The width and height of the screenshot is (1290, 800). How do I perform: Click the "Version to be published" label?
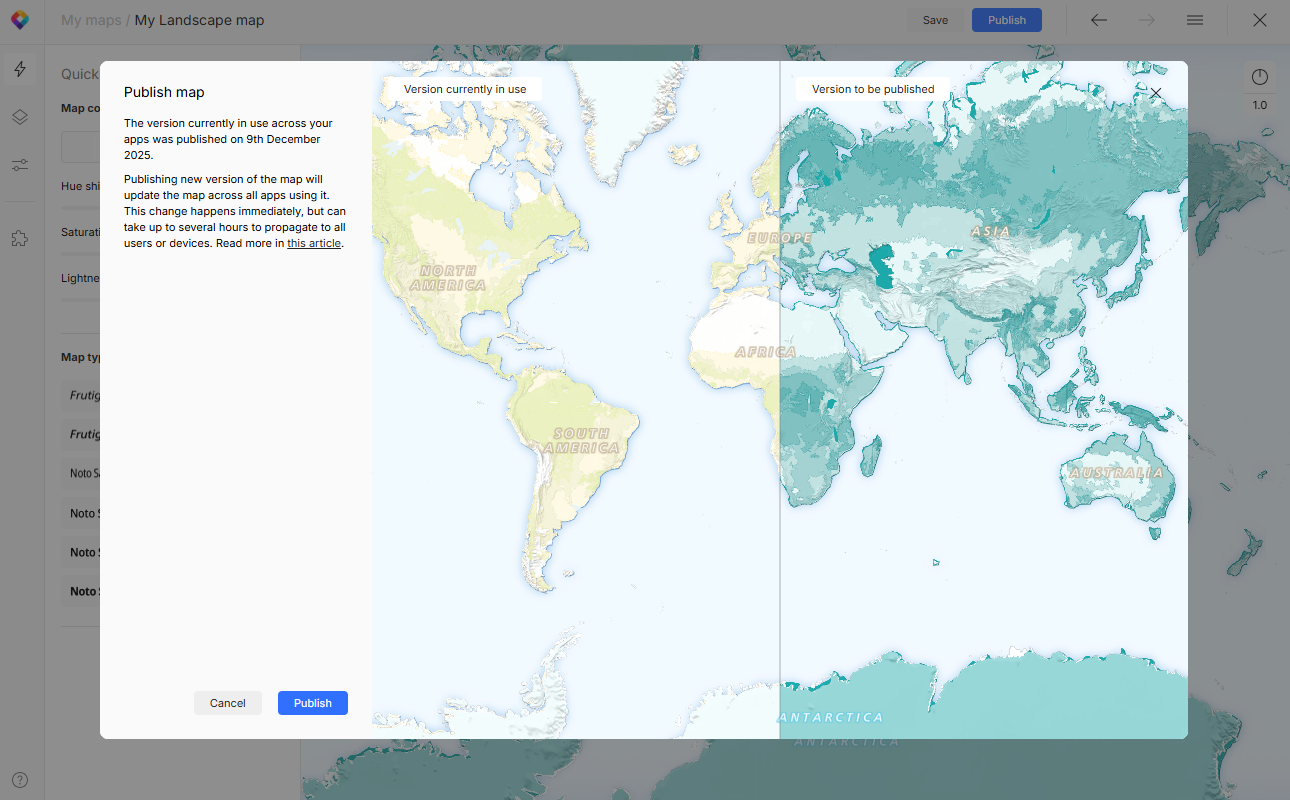point(872,89)
